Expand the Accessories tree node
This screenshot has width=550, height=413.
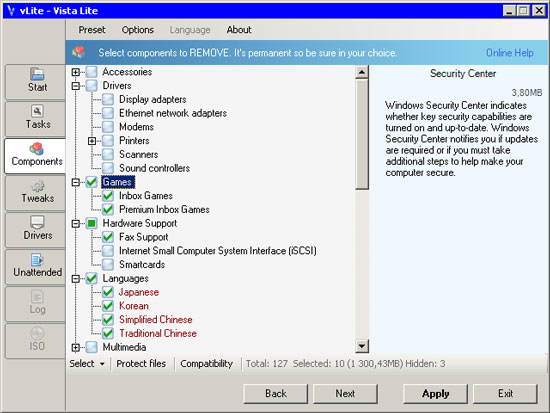coord(75,72)
